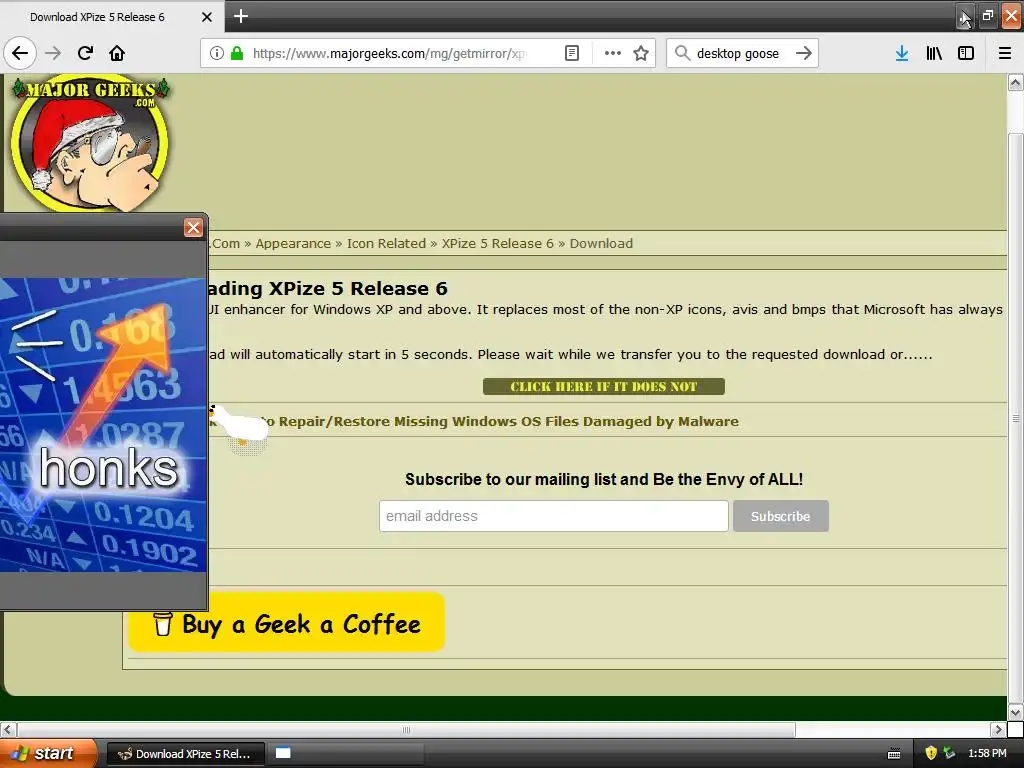Viewport: 1024px width, 768px height.
Task: Close the honks popup window
Action: (x=193, y=227)
